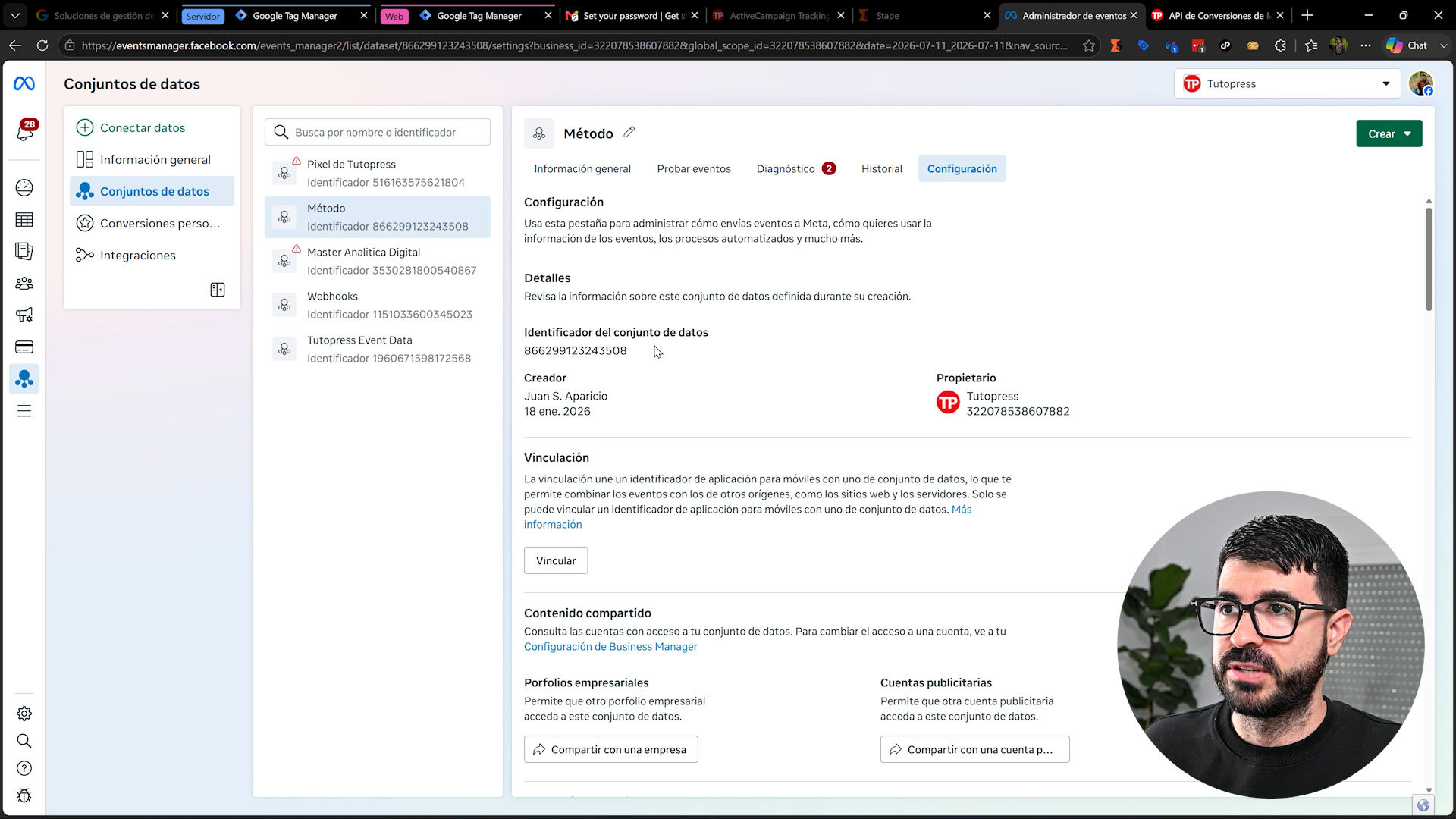Select Conjuntos de datos menu item
The image size is (1456, 819).
152,191
